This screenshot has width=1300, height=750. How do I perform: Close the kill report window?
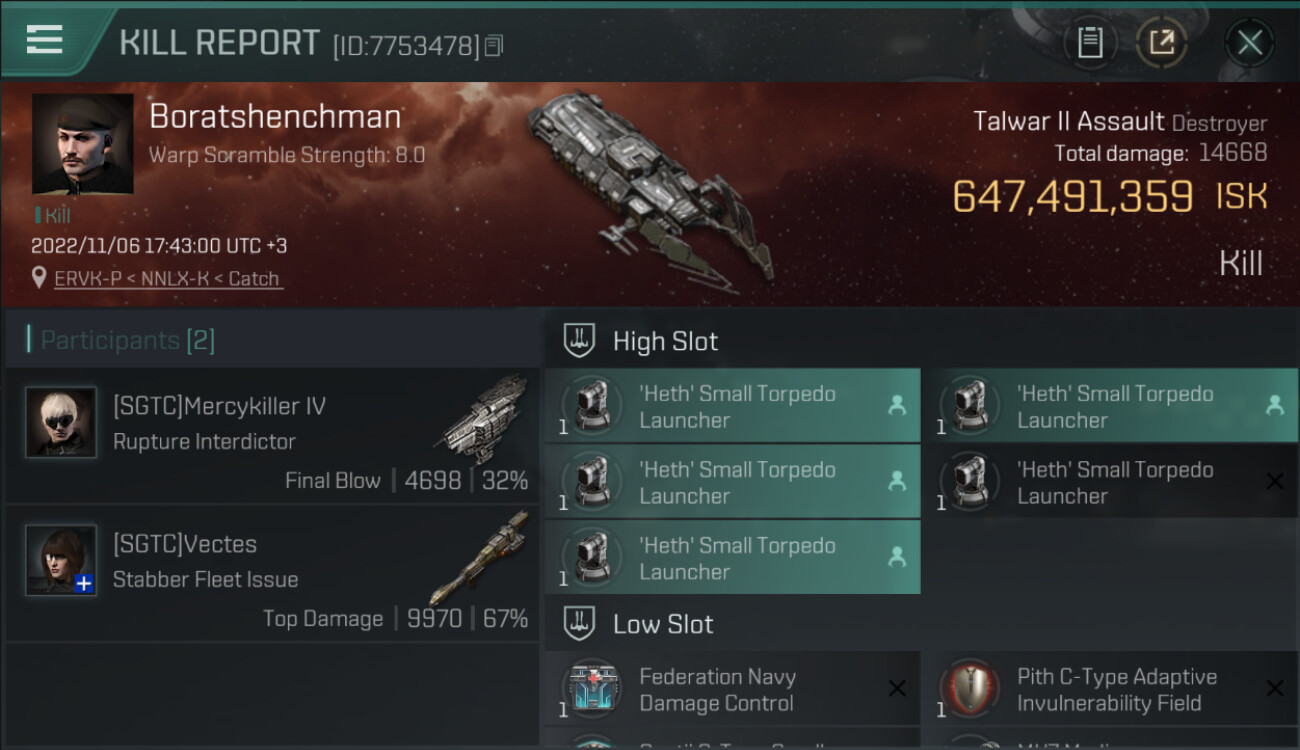1249,42
